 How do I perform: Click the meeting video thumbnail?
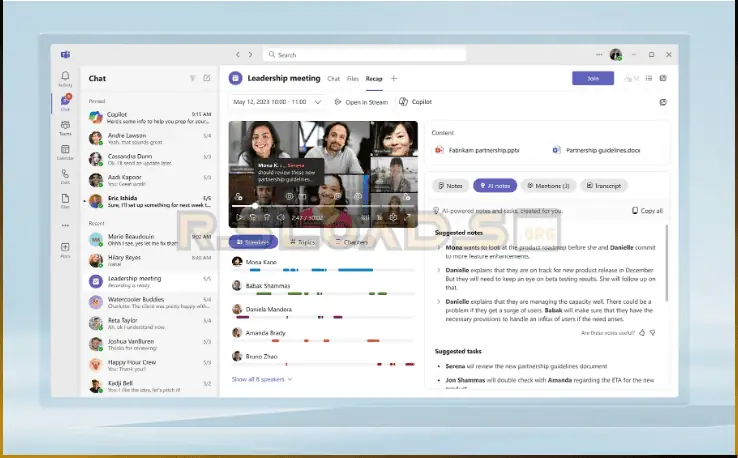point(323,175)
